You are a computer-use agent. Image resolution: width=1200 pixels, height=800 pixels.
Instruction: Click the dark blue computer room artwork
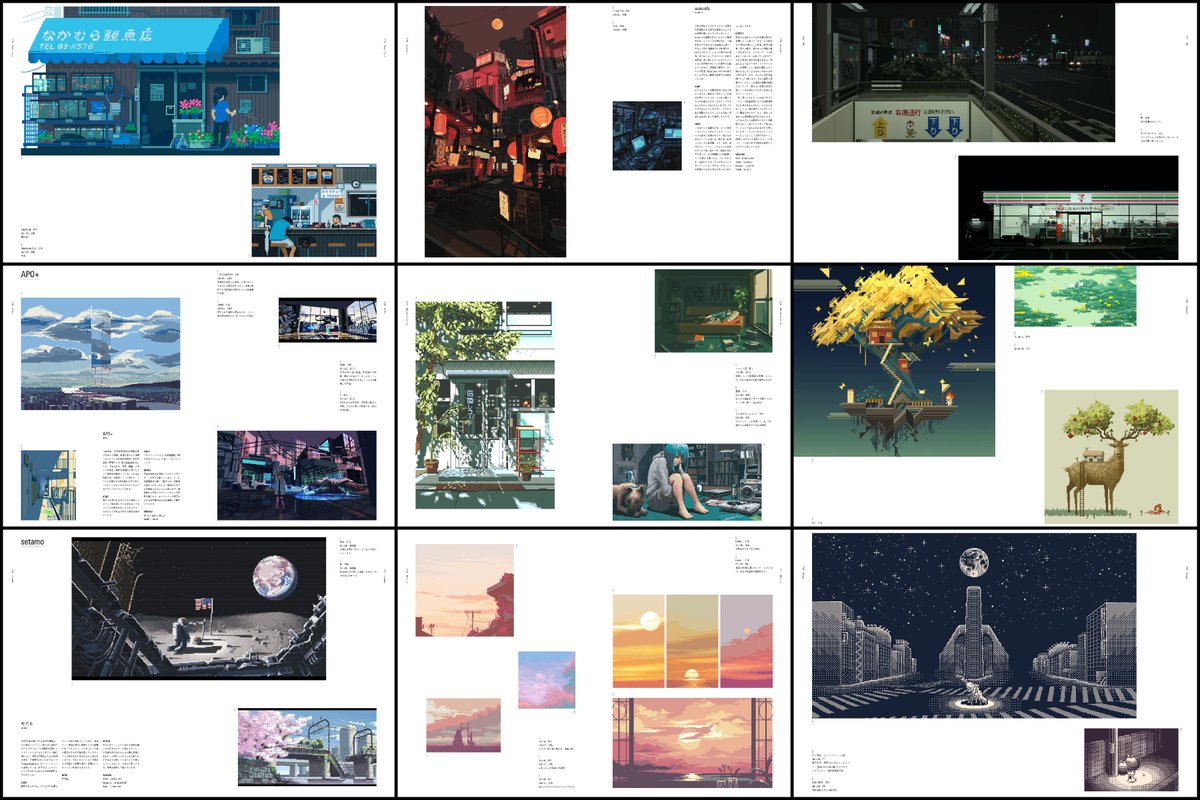coord(647,136)
